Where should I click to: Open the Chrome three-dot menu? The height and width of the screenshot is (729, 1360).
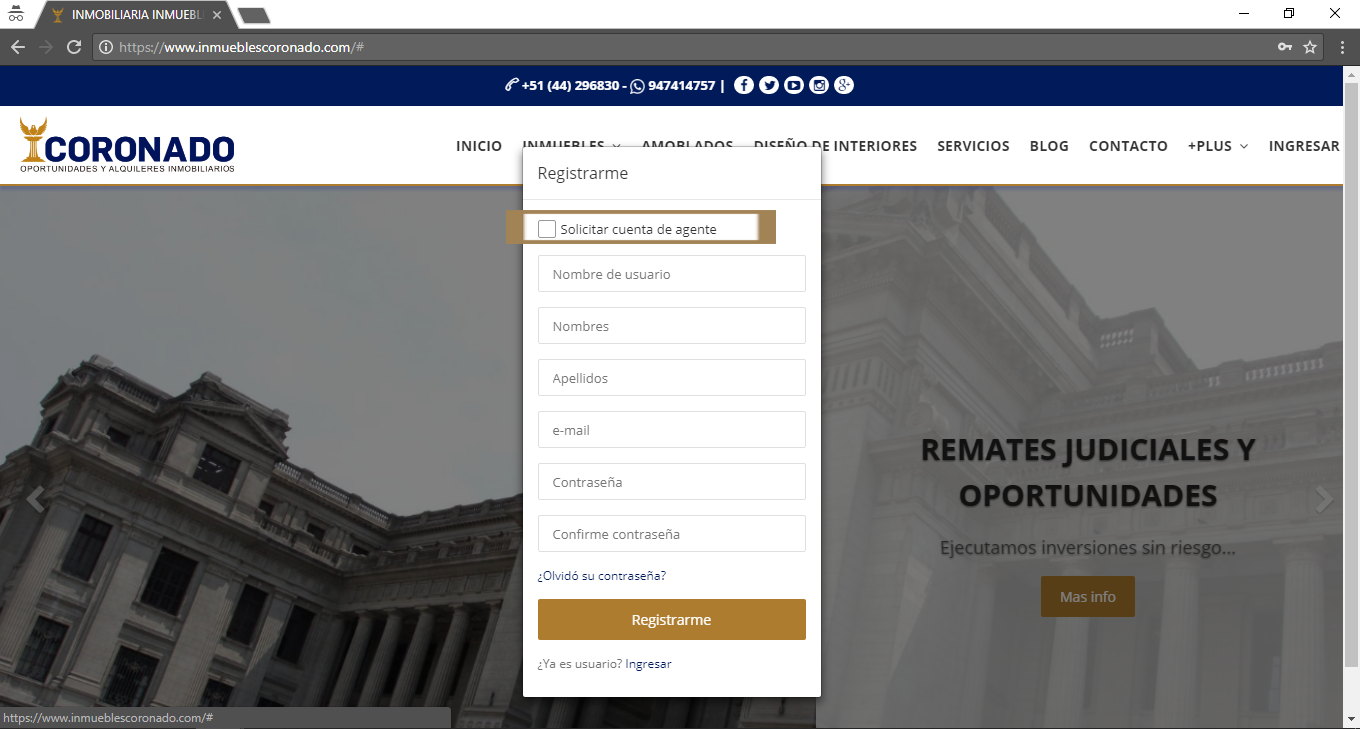point(1342,47)
